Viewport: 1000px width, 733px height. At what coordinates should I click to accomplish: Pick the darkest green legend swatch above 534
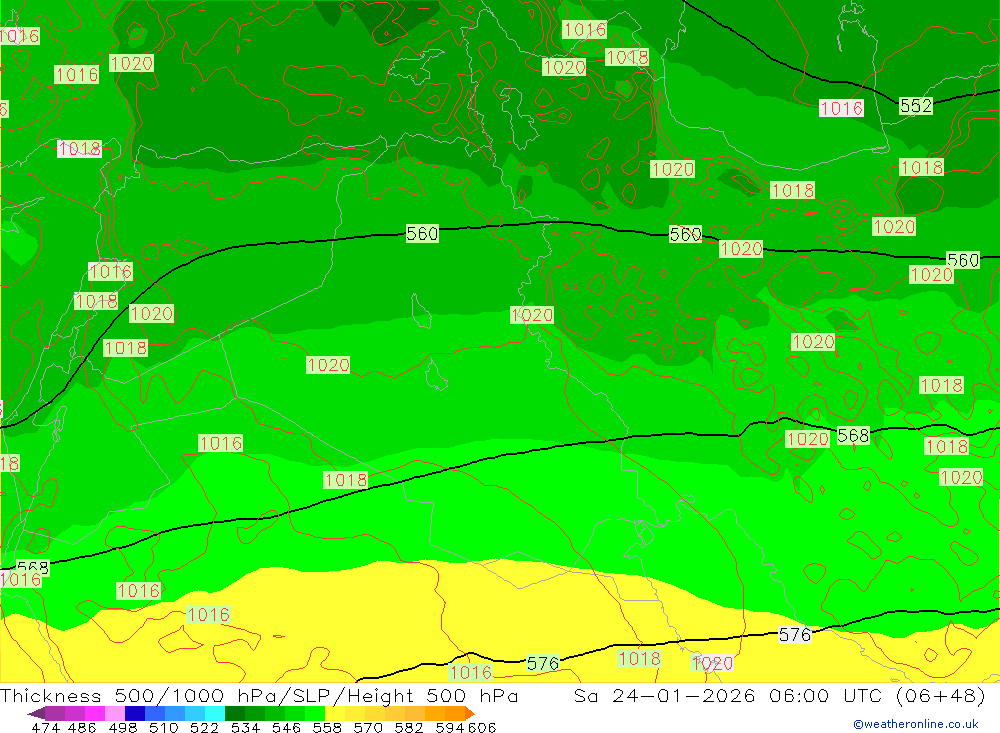(235, 713)
